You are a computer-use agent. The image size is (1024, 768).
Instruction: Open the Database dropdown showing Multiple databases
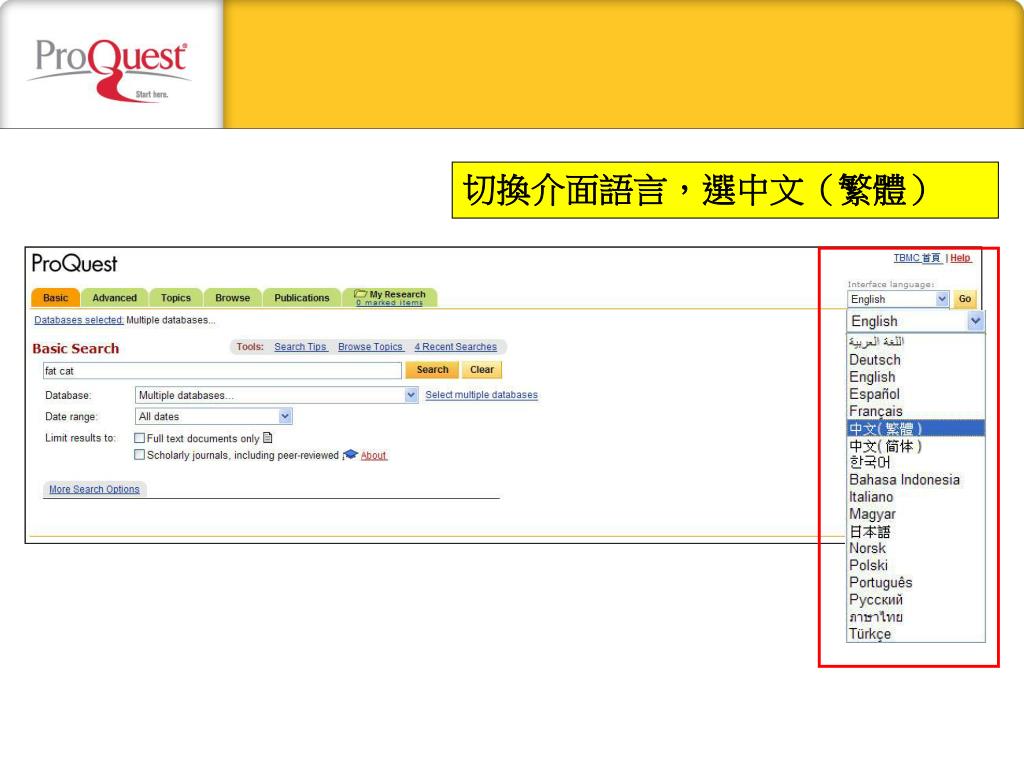[x=276, y=395]
